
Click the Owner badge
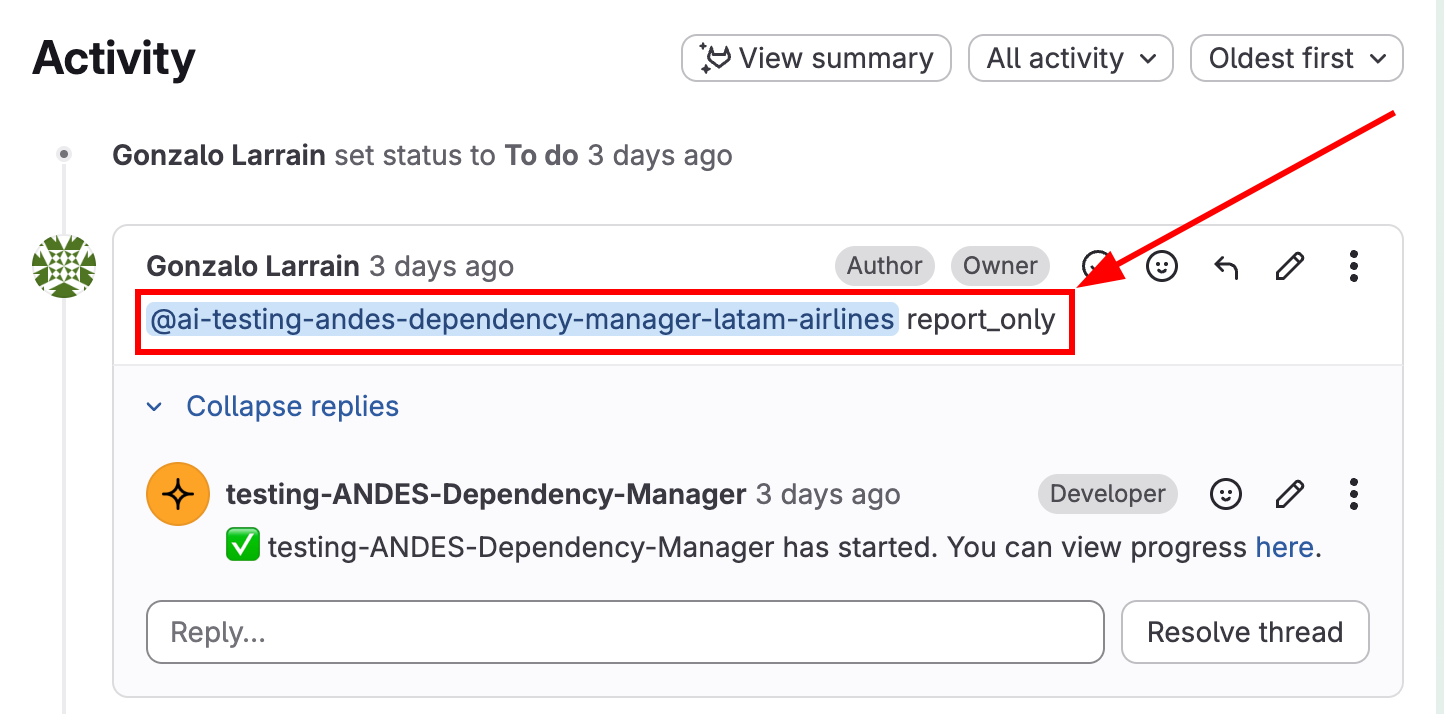point(1000,266)
